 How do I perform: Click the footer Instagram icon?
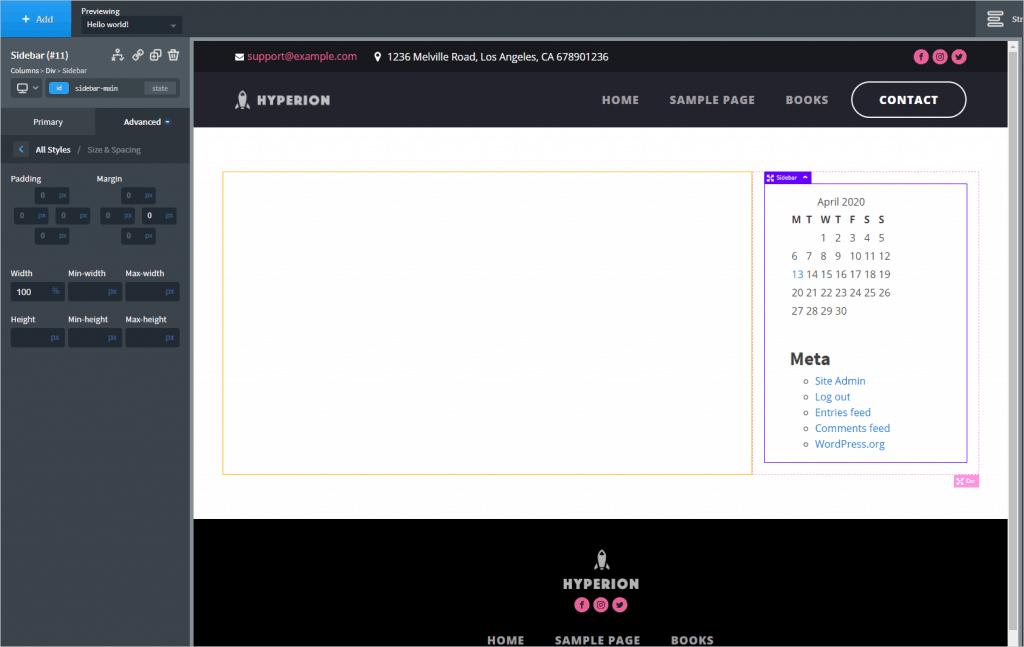(x=601, y=605)
